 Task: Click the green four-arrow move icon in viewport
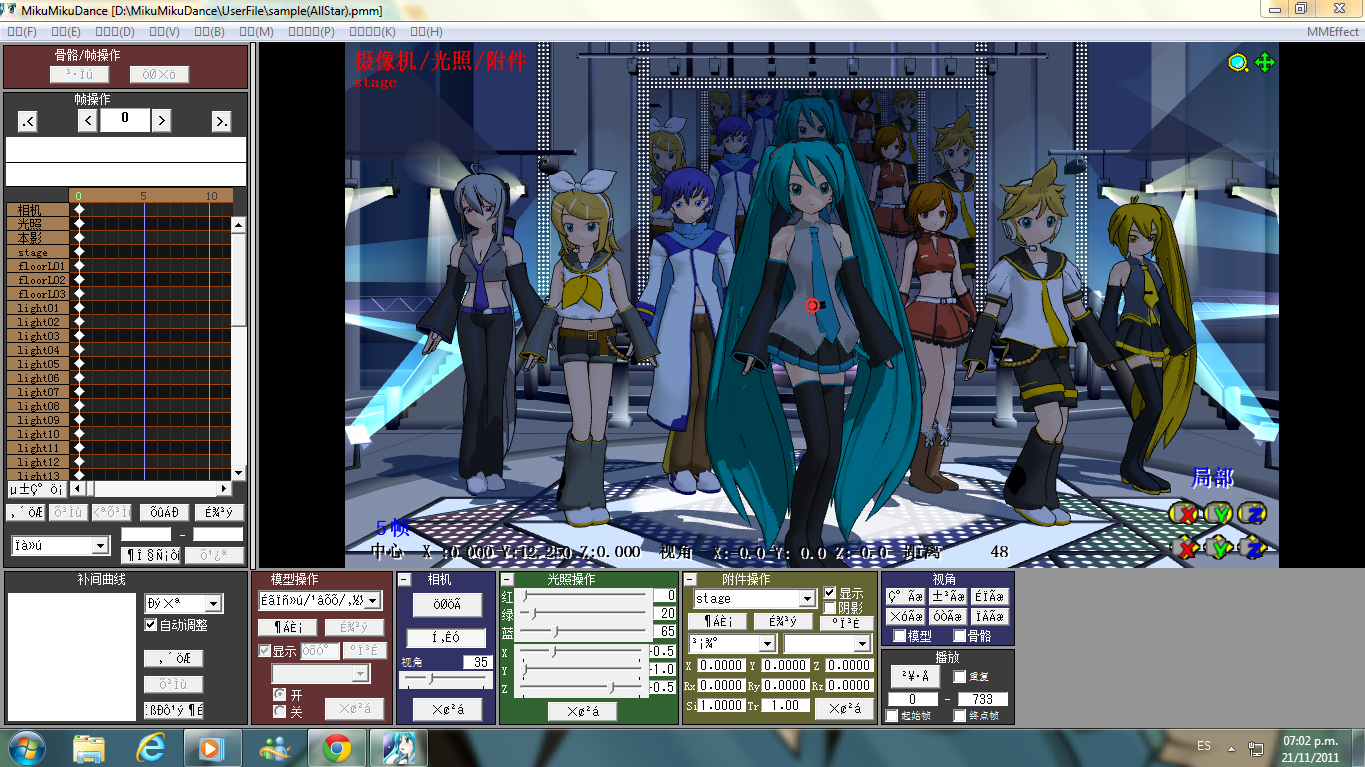[1265, 63]
